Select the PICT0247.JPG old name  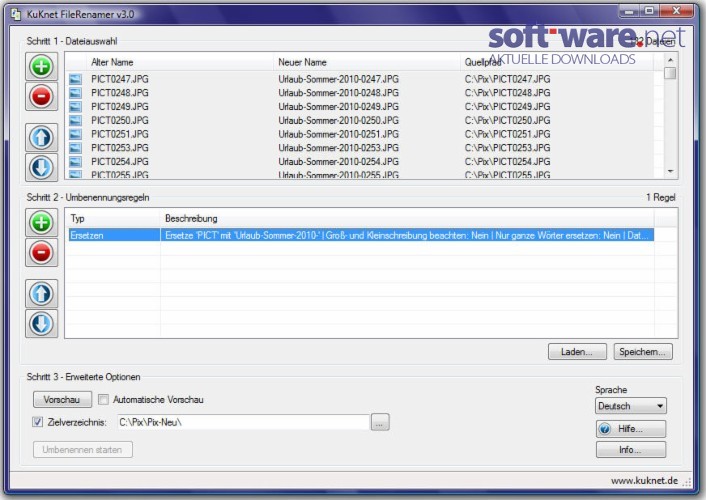pos(120,79)
